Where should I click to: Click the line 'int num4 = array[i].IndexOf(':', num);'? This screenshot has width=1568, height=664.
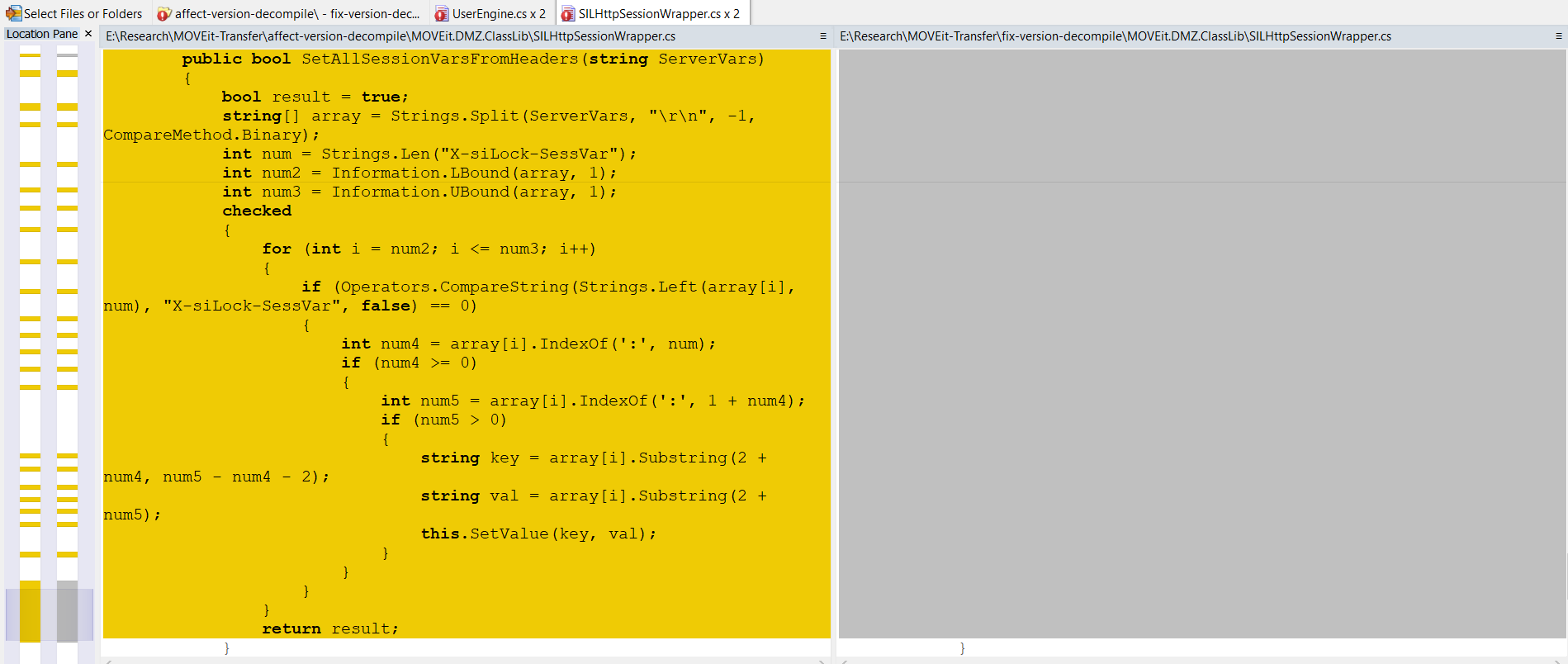pos(528,344)
